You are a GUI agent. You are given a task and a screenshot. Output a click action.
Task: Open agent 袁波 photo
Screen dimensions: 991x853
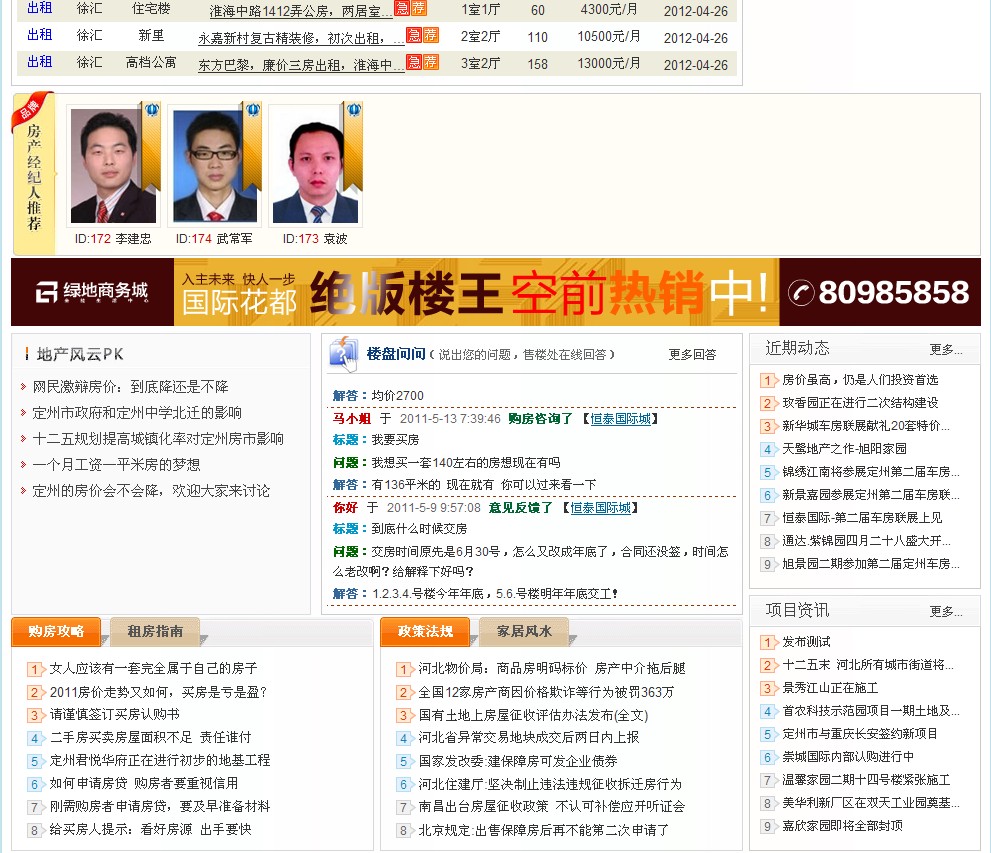click(x=315, y=166)
